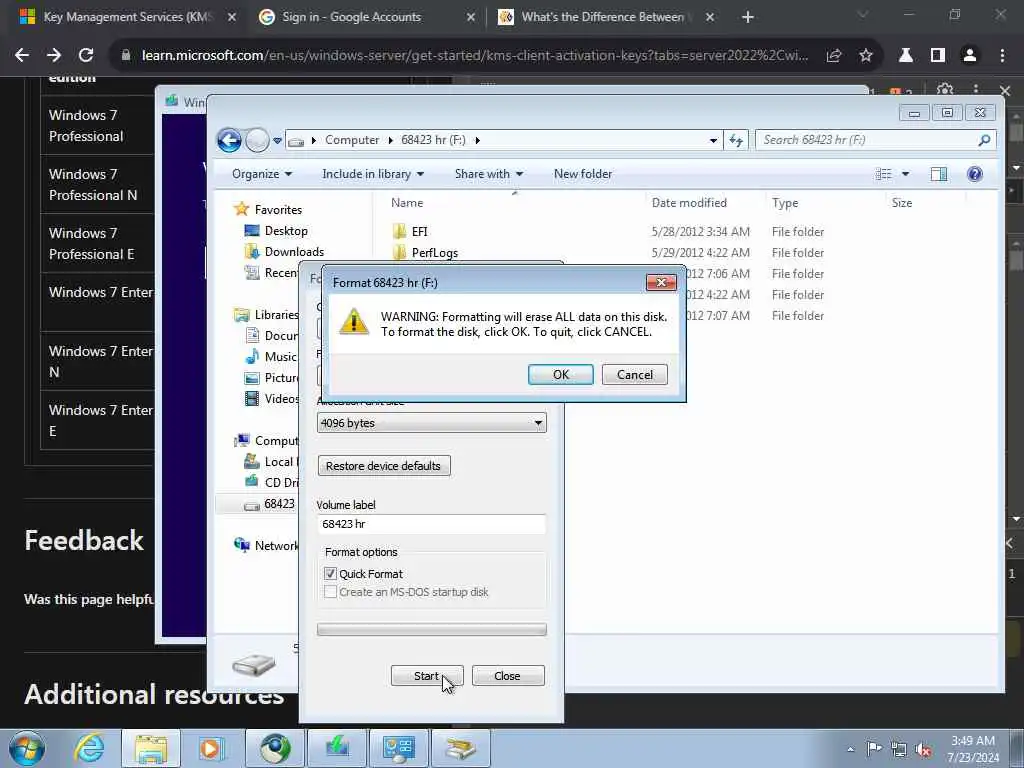Open Windows Media Player from the taskbar
The width and height of the screenshot is (1024, 768).
tap(211, 748)
